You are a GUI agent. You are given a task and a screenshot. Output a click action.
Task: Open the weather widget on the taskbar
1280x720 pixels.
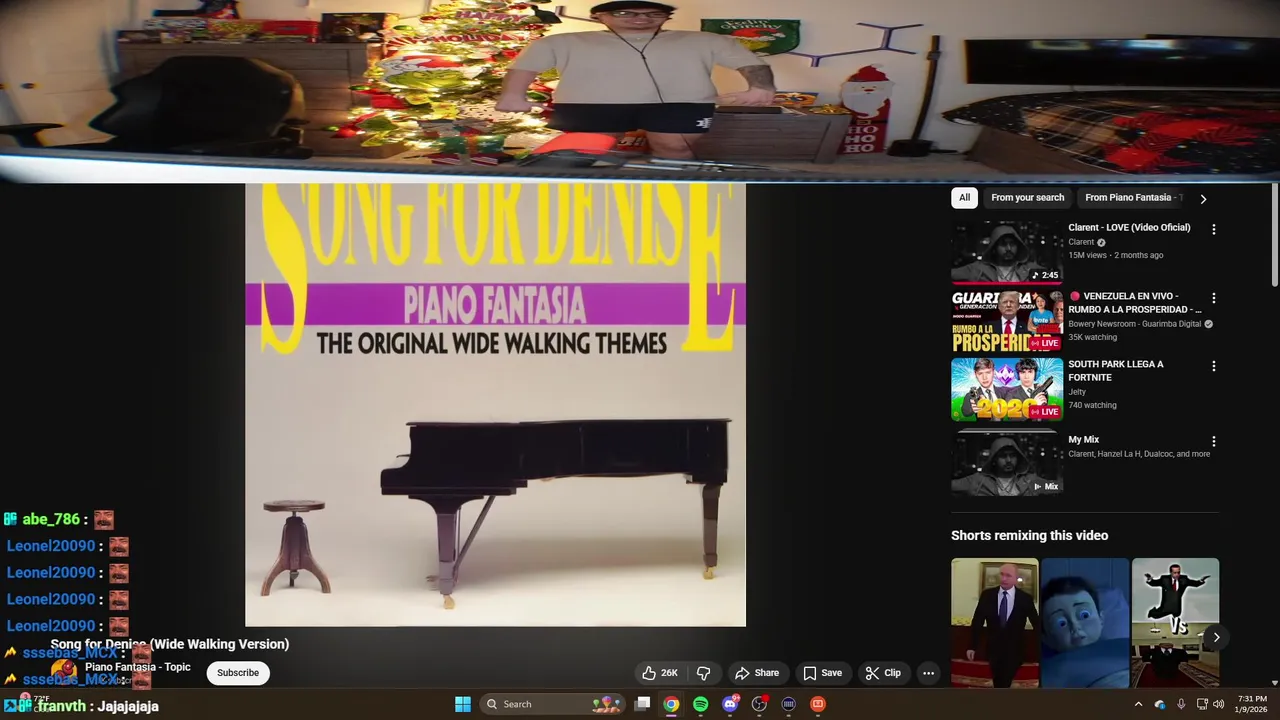(x=35, y=703)
